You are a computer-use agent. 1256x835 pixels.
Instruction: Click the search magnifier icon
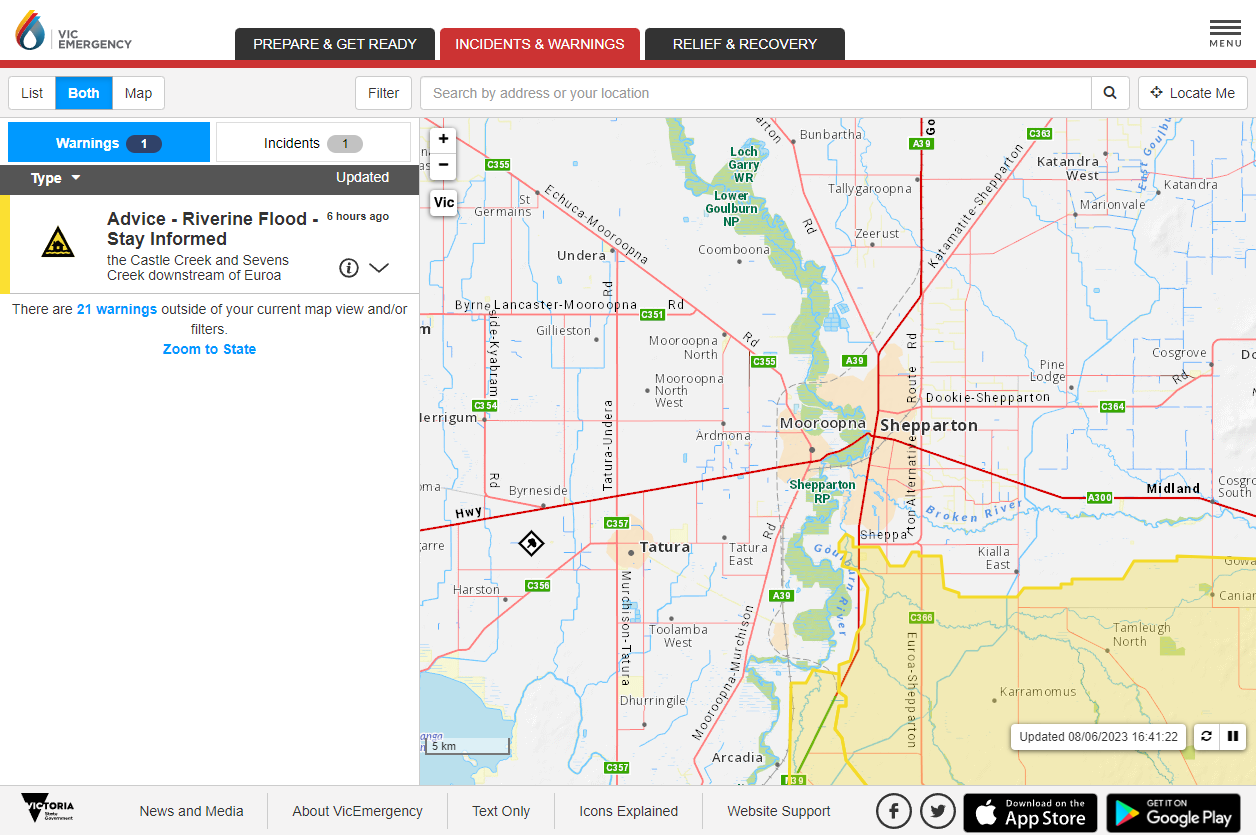pos(1110,93)
